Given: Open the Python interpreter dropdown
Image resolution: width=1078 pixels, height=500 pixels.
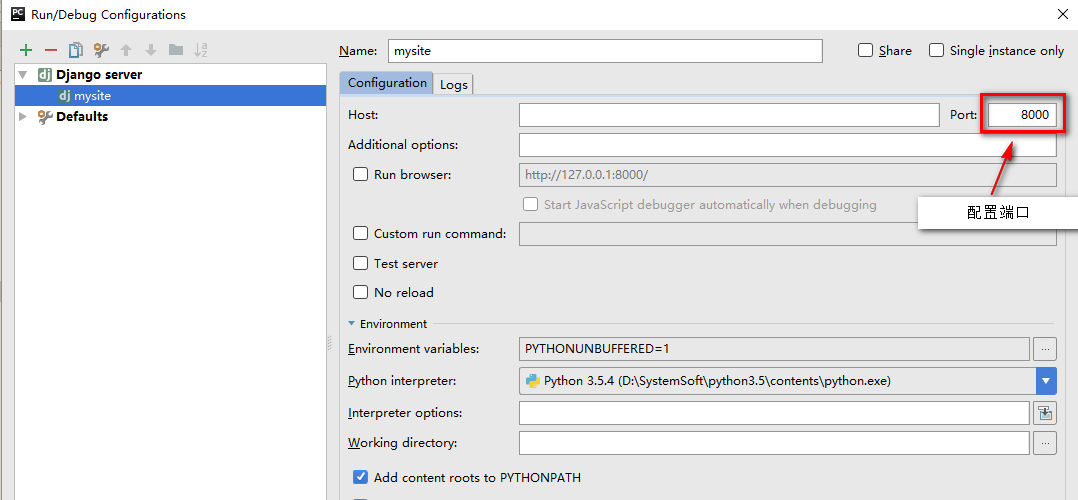Looking at the screenshot, I should (1046, 381).
